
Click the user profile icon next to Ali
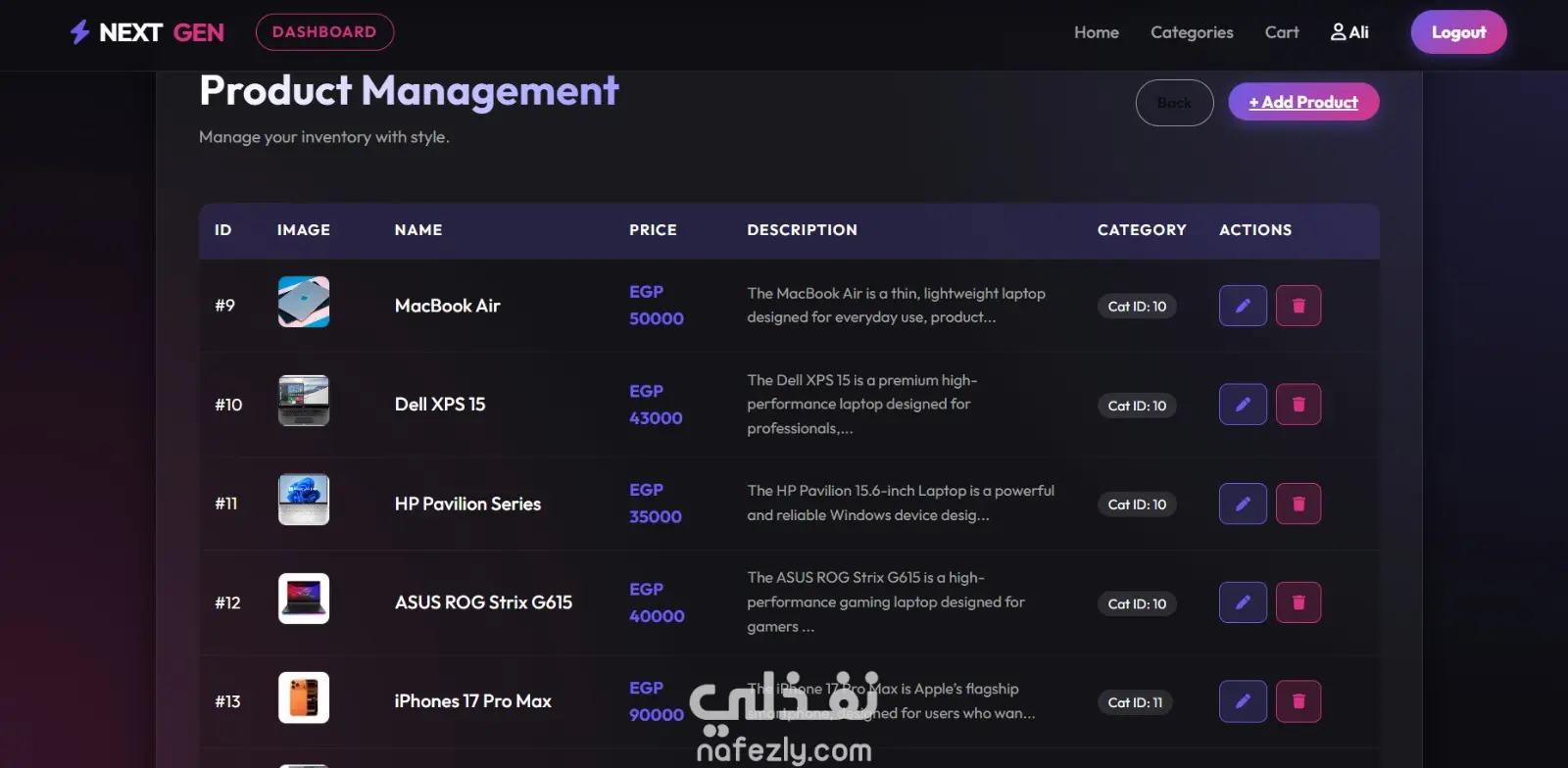click(x=1338, y=31)
